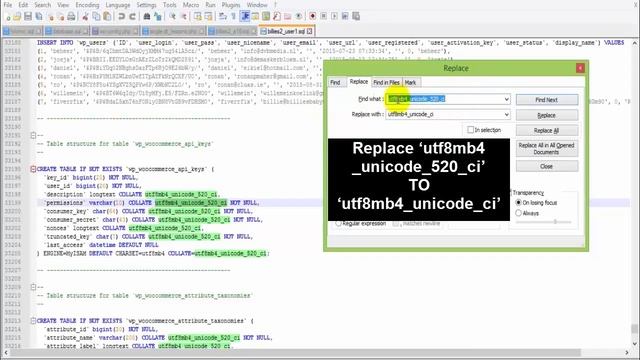This screenshot has width=640, height=360.
Task: Close Replace dialog with red X
Action: pos(580,68)
